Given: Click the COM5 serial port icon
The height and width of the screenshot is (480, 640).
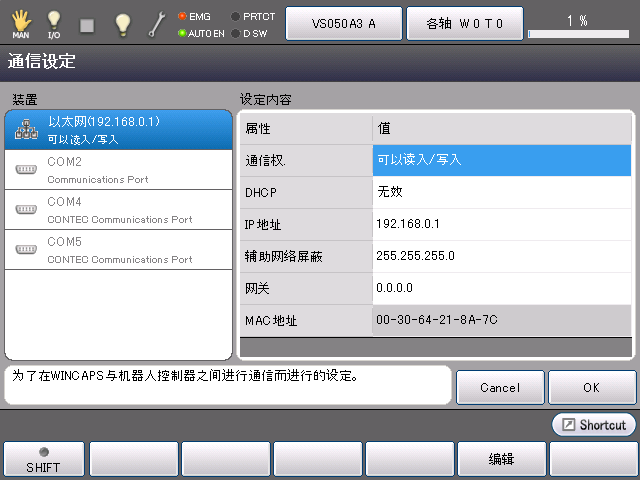Looking at the screenshot, I should (26, 249).
